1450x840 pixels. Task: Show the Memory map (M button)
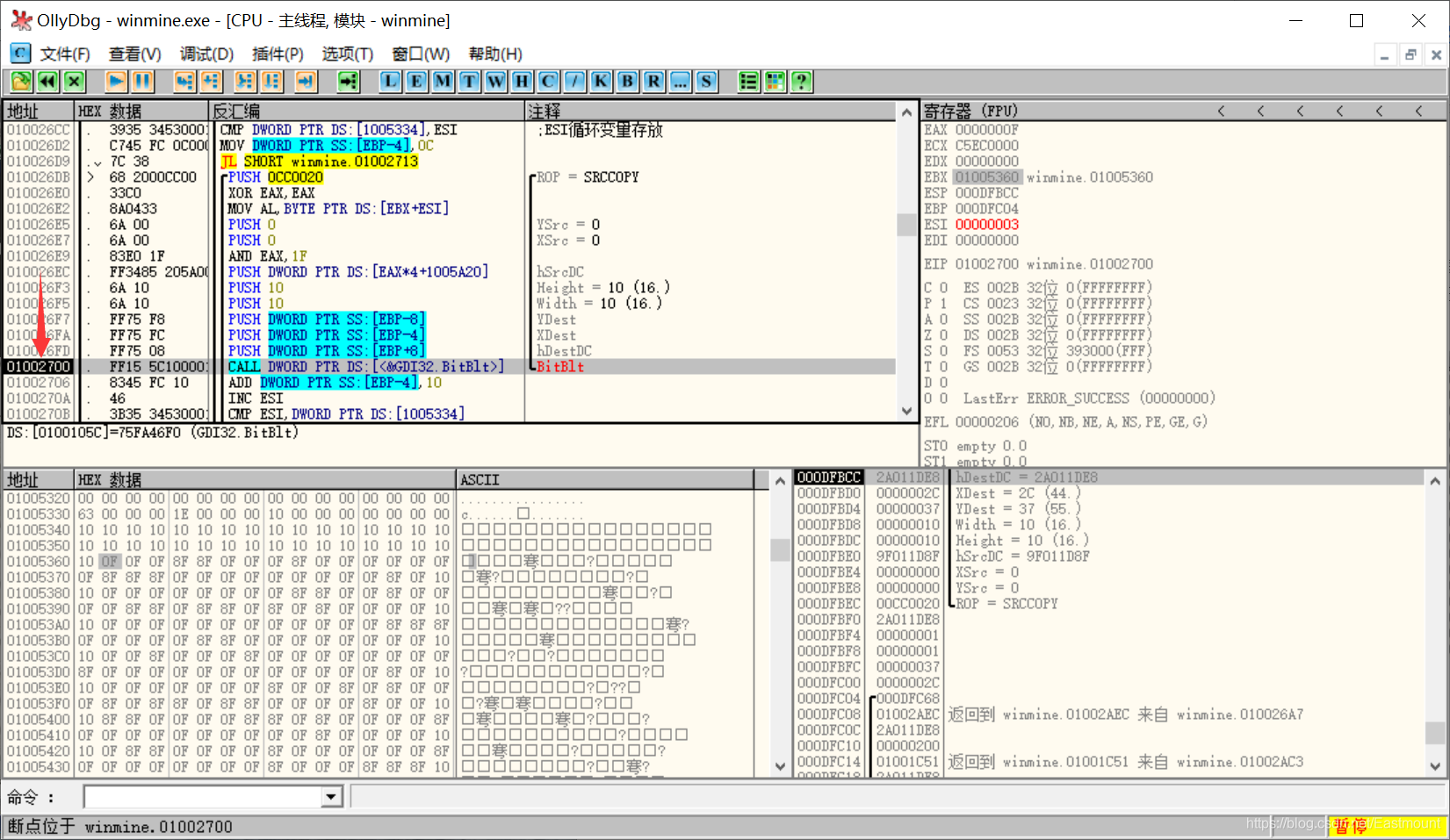point(443,82)
